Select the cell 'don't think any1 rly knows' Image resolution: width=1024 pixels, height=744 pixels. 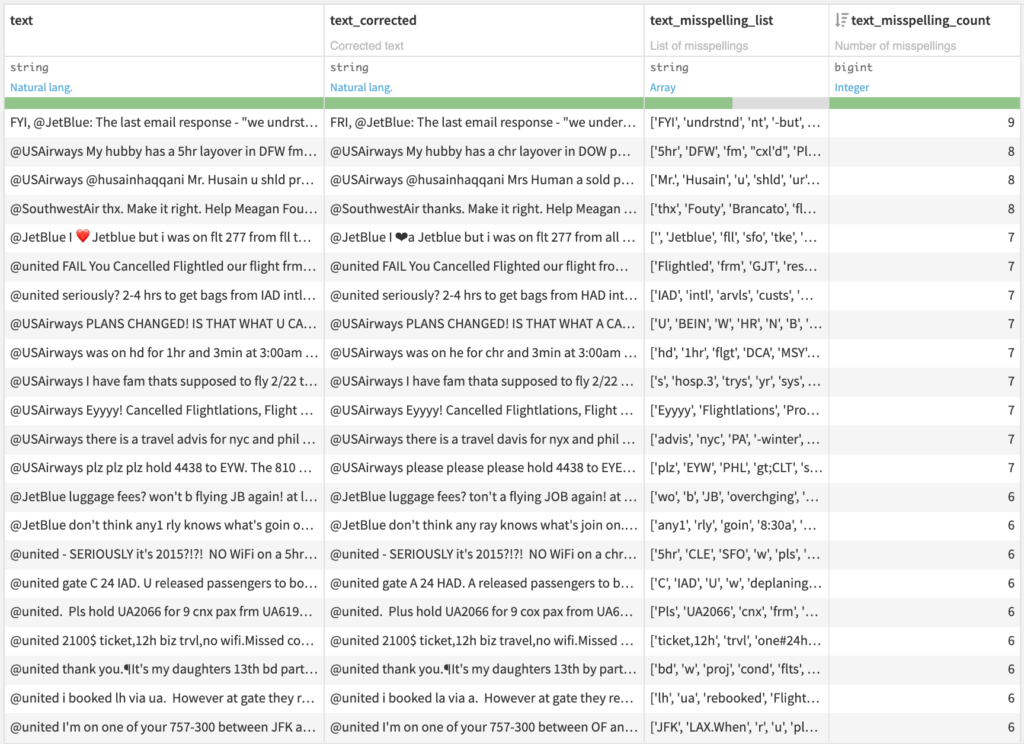tap(164, 525)
